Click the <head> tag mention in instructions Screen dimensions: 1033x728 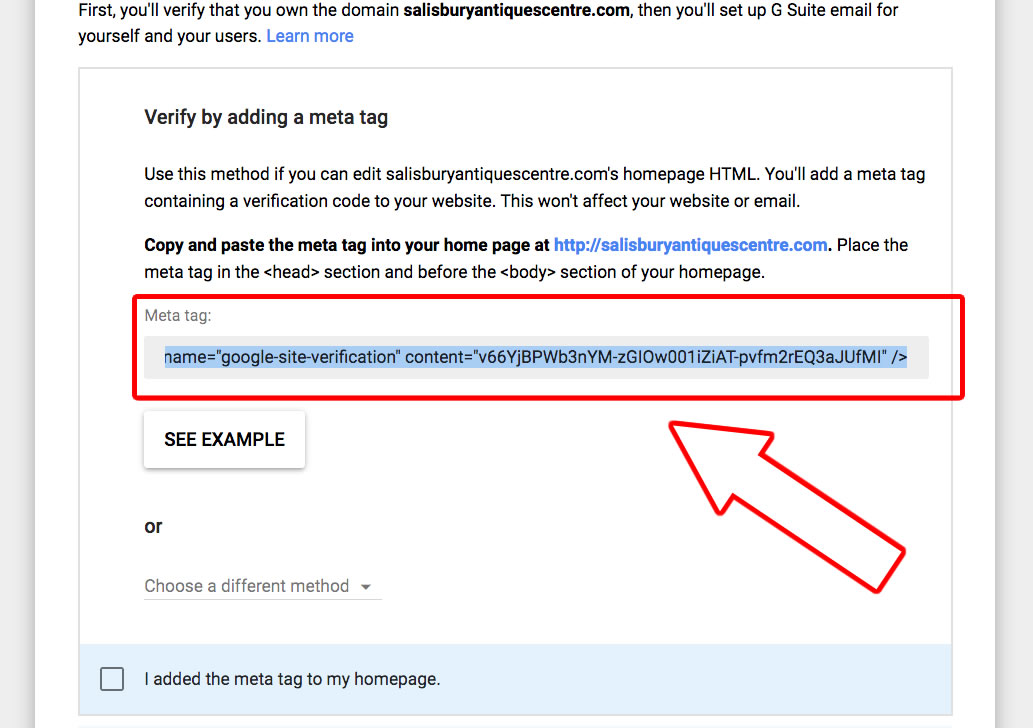[297, 272]
